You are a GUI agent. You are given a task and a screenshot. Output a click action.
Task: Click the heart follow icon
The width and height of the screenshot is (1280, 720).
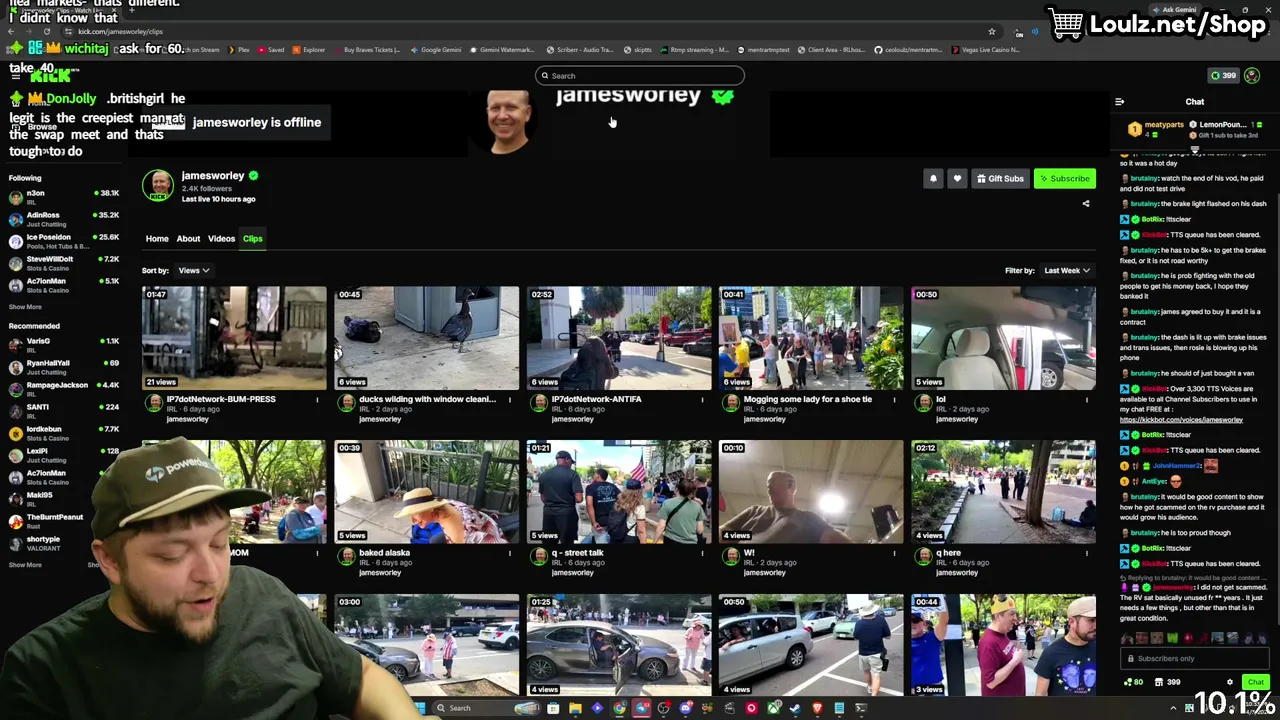point(957,178)
